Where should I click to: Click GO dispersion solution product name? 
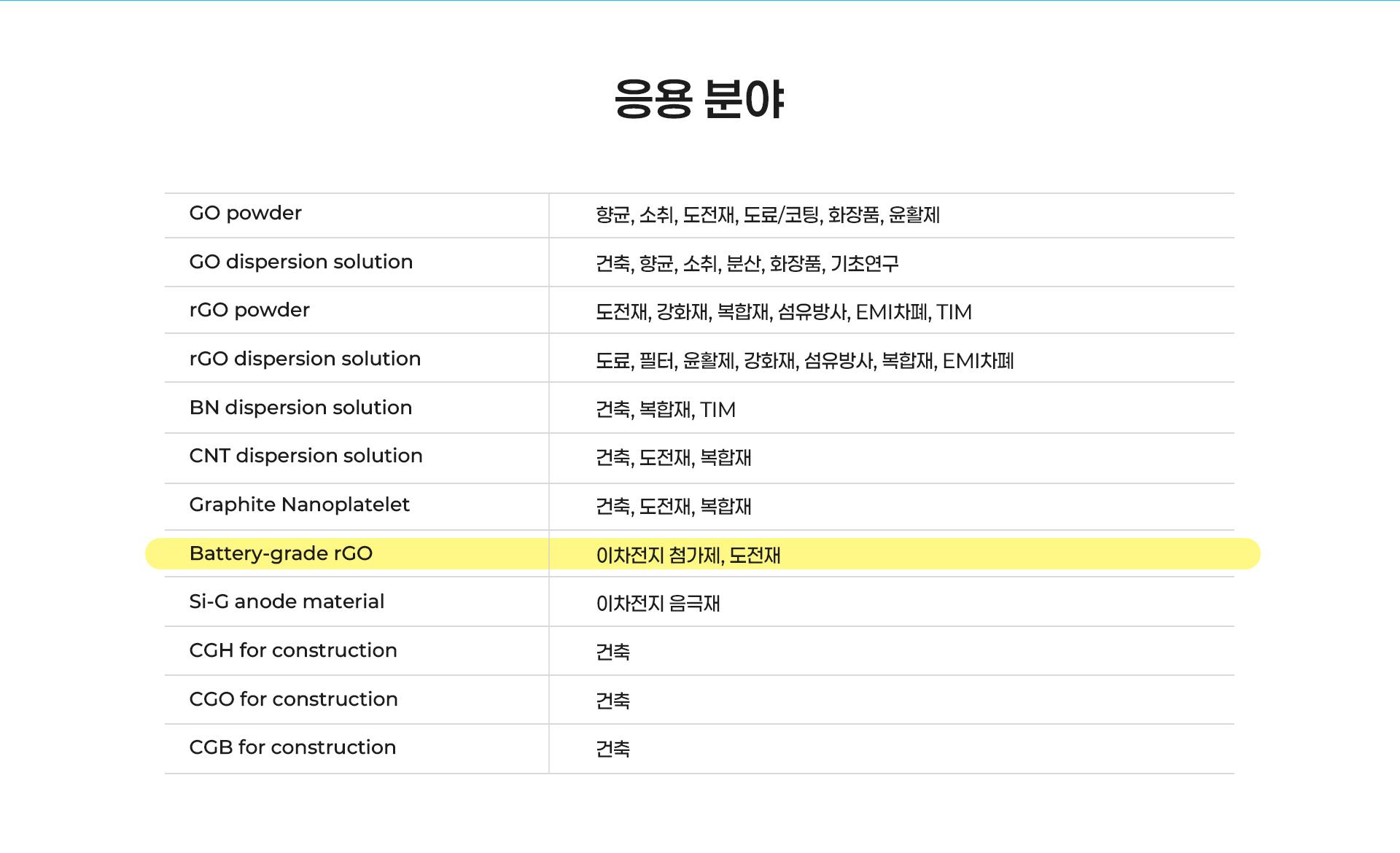point(300,262)
